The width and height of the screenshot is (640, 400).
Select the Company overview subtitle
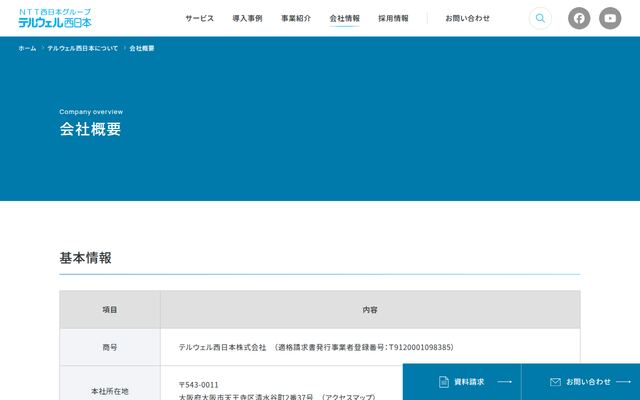(x=91, y=112)
